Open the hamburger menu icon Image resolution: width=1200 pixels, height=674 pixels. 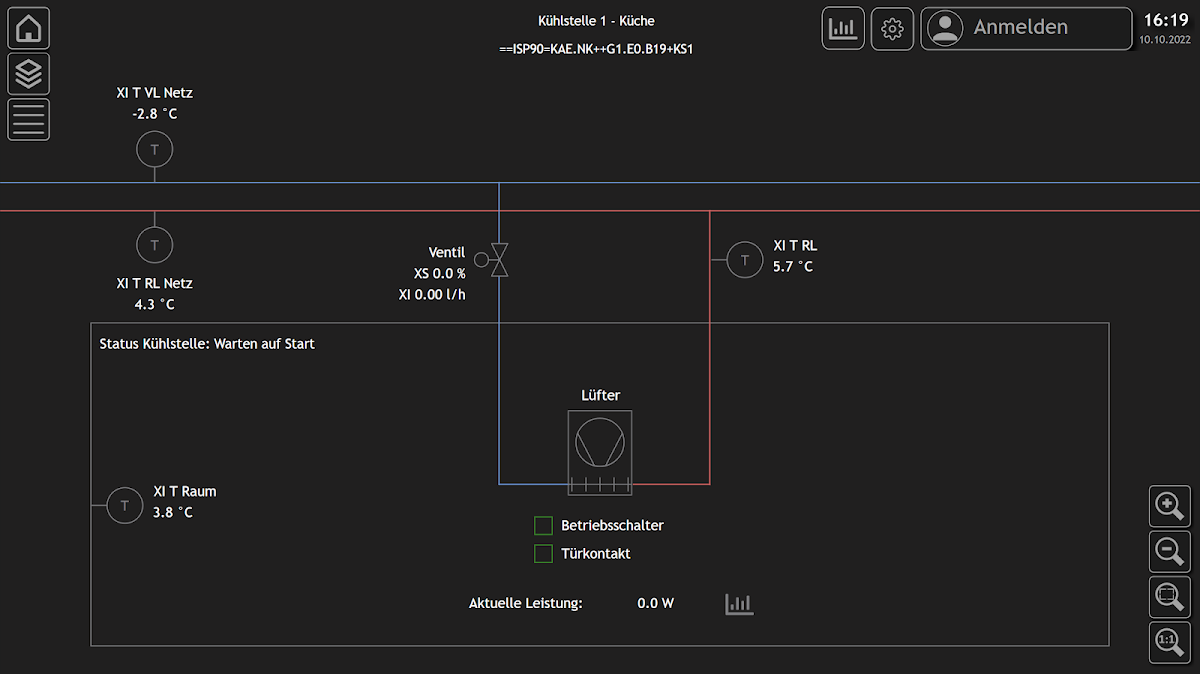pyautogui.click(x=29, y=120)
